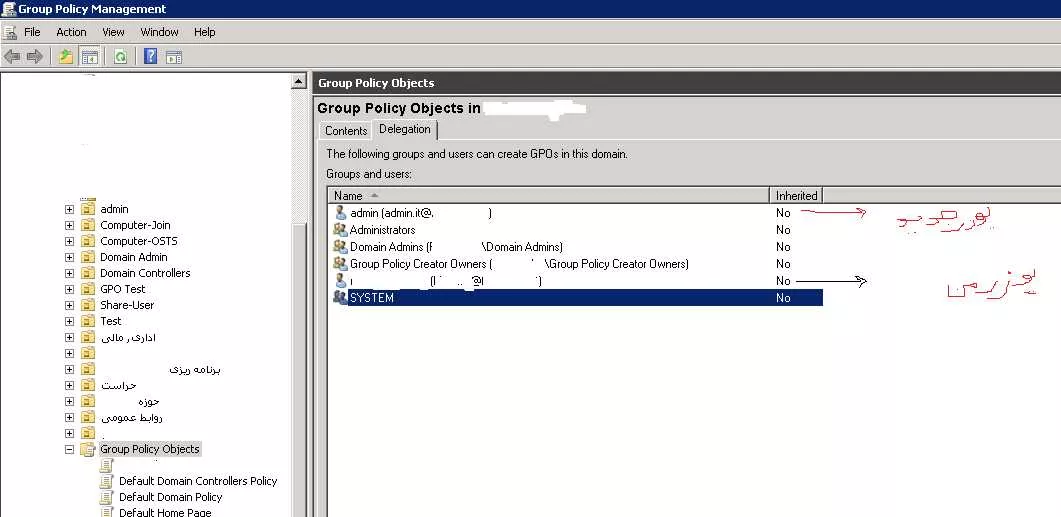Viewport: 1061px width, 517px height.
Task: Select the Computer-Join tree item
Action: point(135,225)
